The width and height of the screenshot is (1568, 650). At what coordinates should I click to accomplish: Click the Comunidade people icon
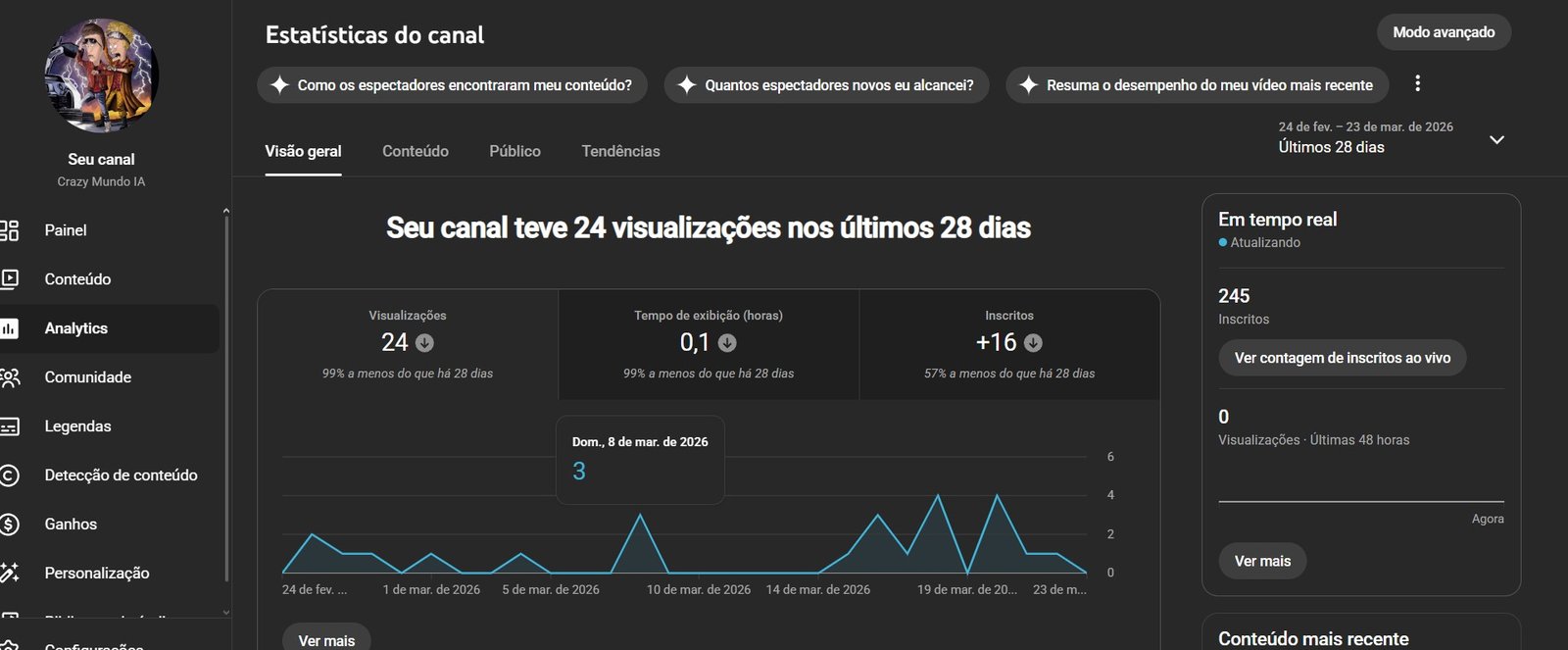(9, 377)
